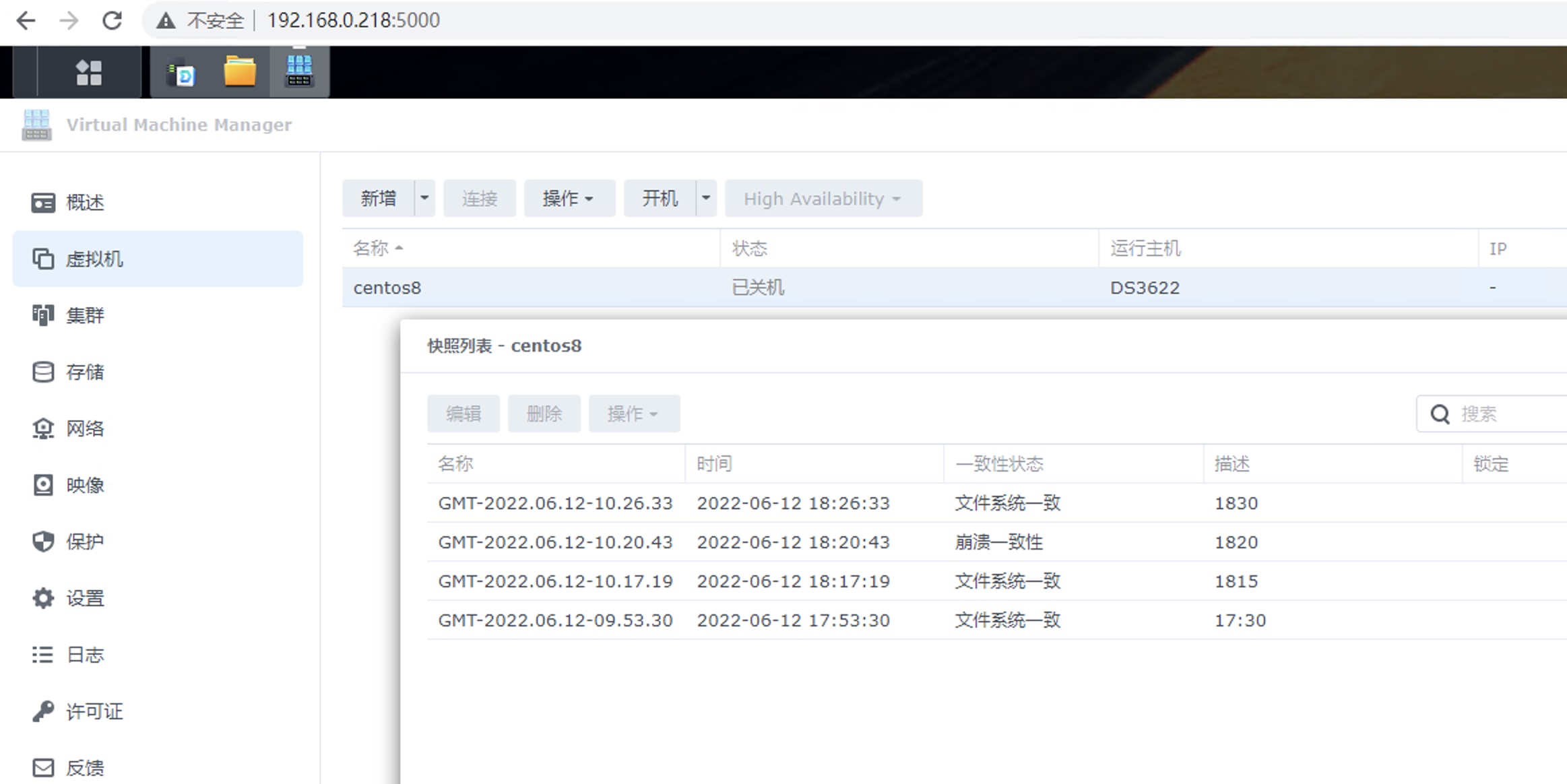Click the 运行主机 column header

pos(1289,249)
